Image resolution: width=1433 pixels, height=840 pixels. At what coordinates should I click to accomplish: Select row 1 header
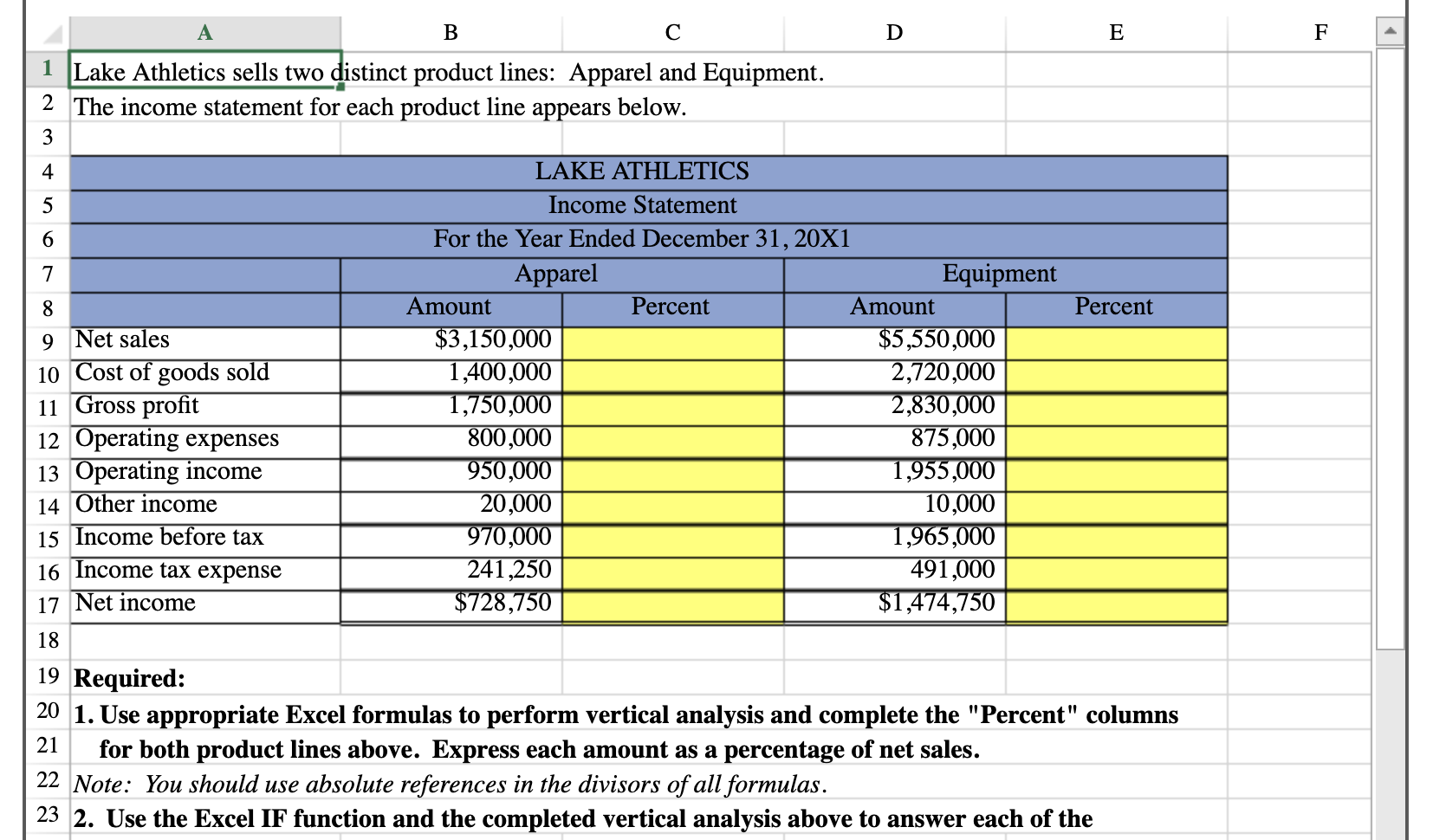48,72
